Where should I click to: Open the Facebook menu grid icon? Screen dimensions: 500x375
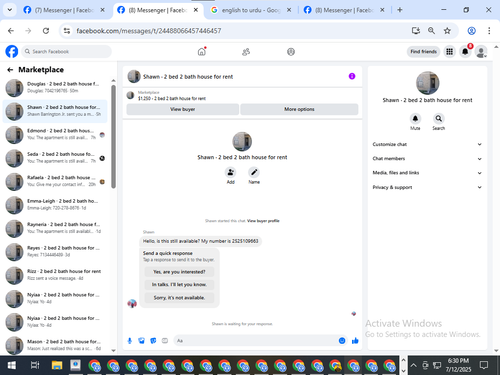[x=449, y=52]
